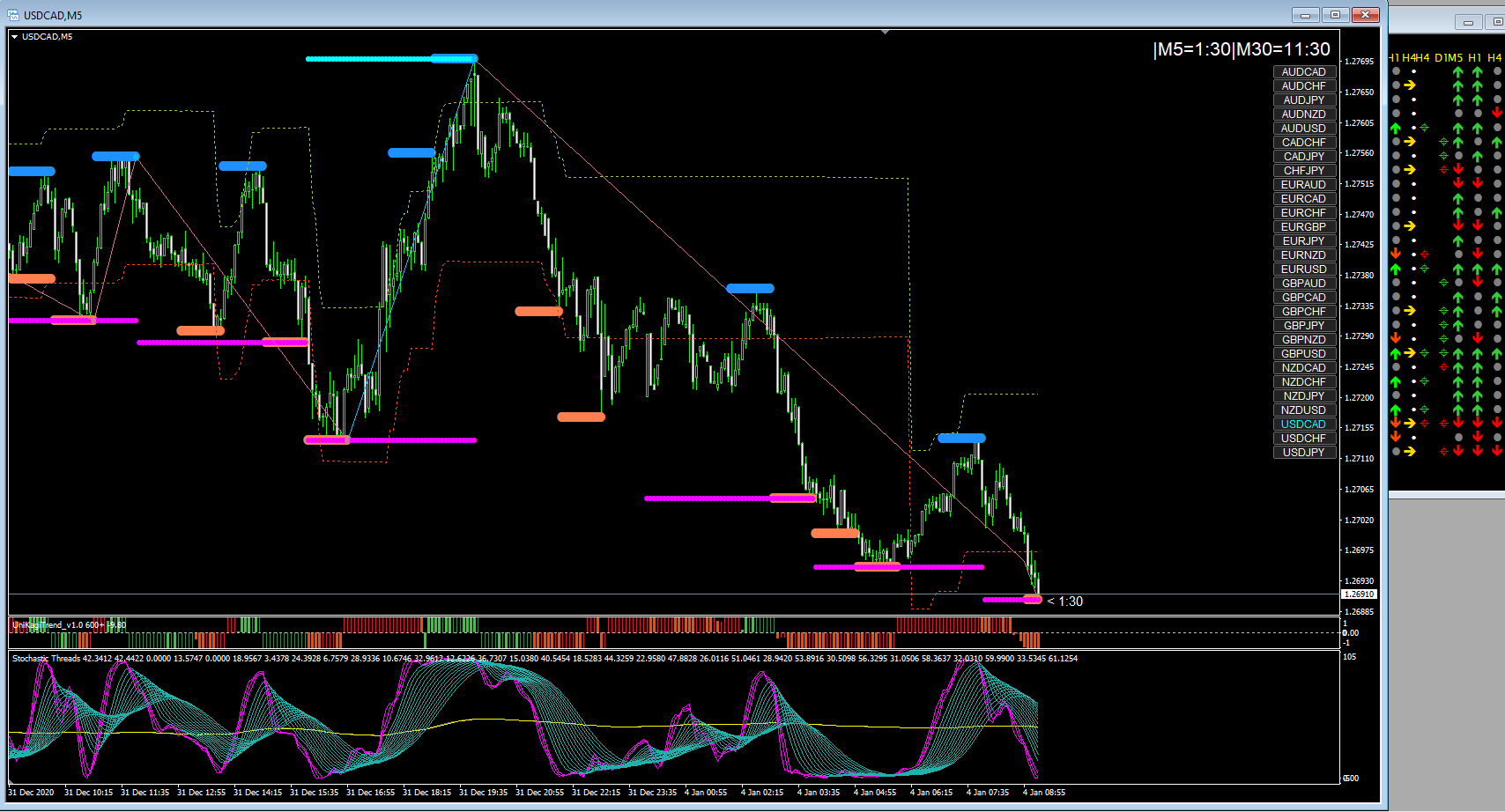Load the EURCHF chart button
The height and width of the screenshot is (812, 1505).
click(1304, 213)
